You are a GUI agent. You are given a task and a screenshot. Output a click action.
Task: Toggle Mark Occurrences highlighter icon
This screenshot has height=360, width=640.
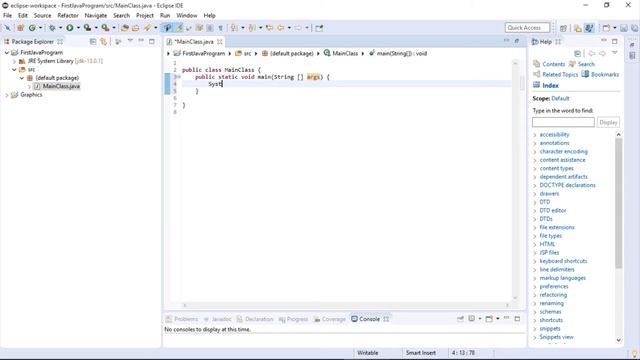[x=179, y=28]
